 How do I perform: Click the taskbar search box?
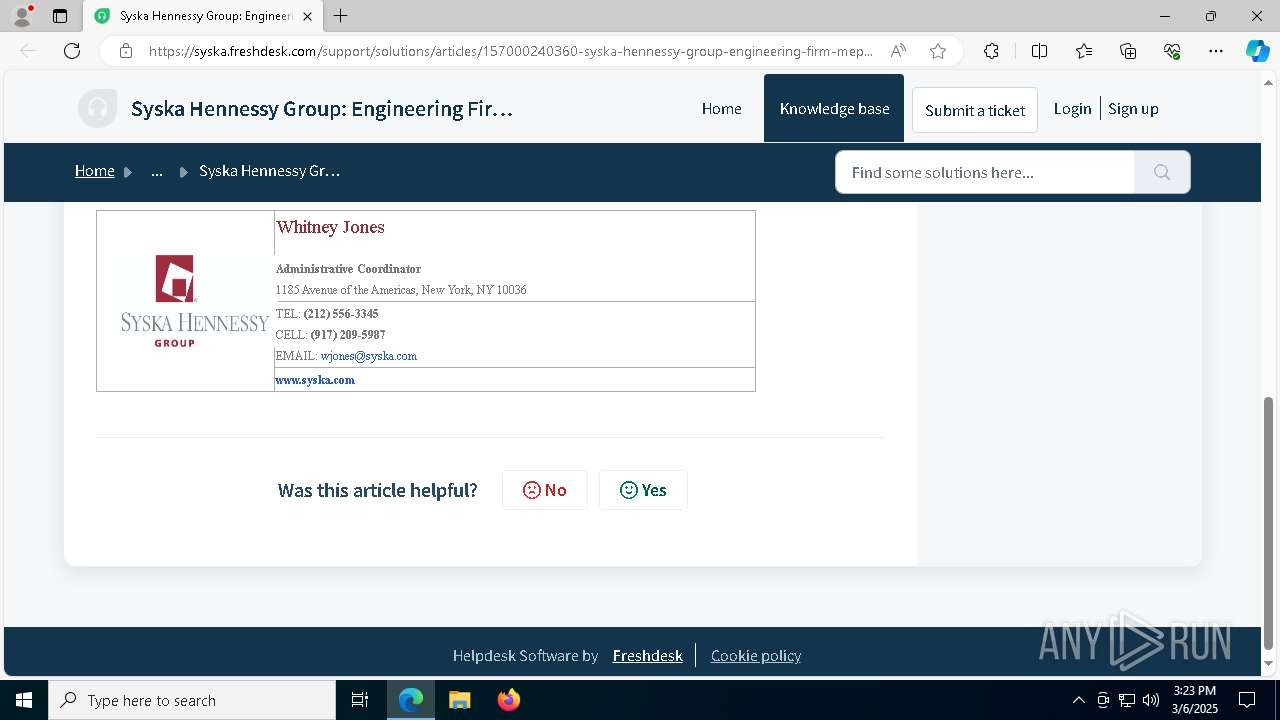pos(192,700)
